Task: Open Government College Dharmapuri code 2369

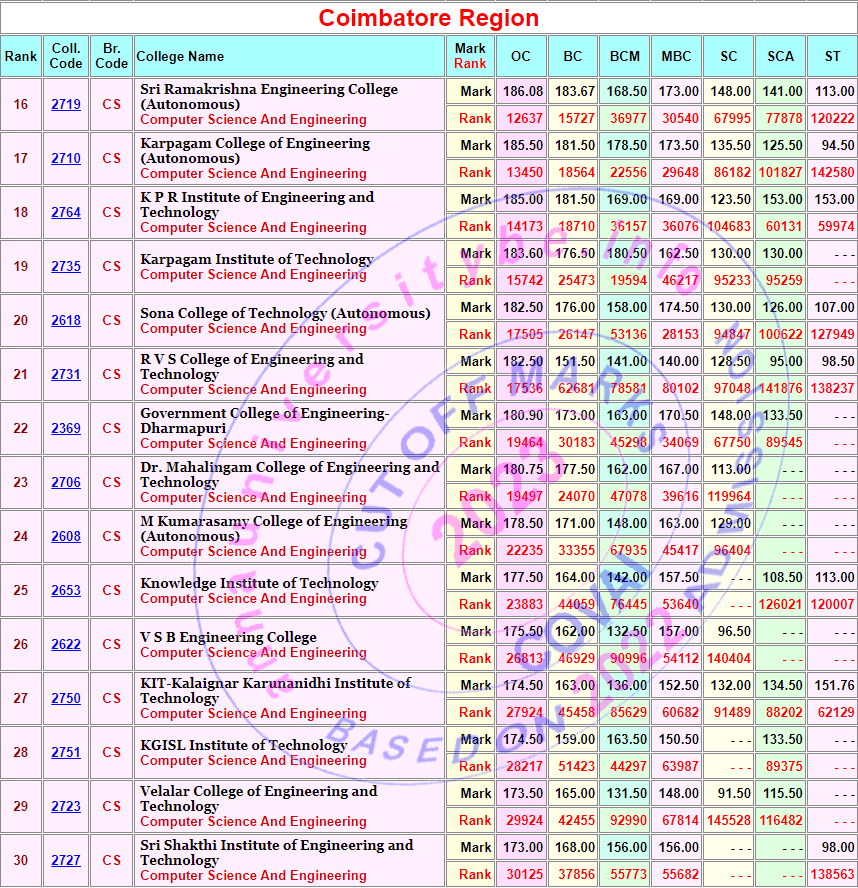Action: point(66,429)
